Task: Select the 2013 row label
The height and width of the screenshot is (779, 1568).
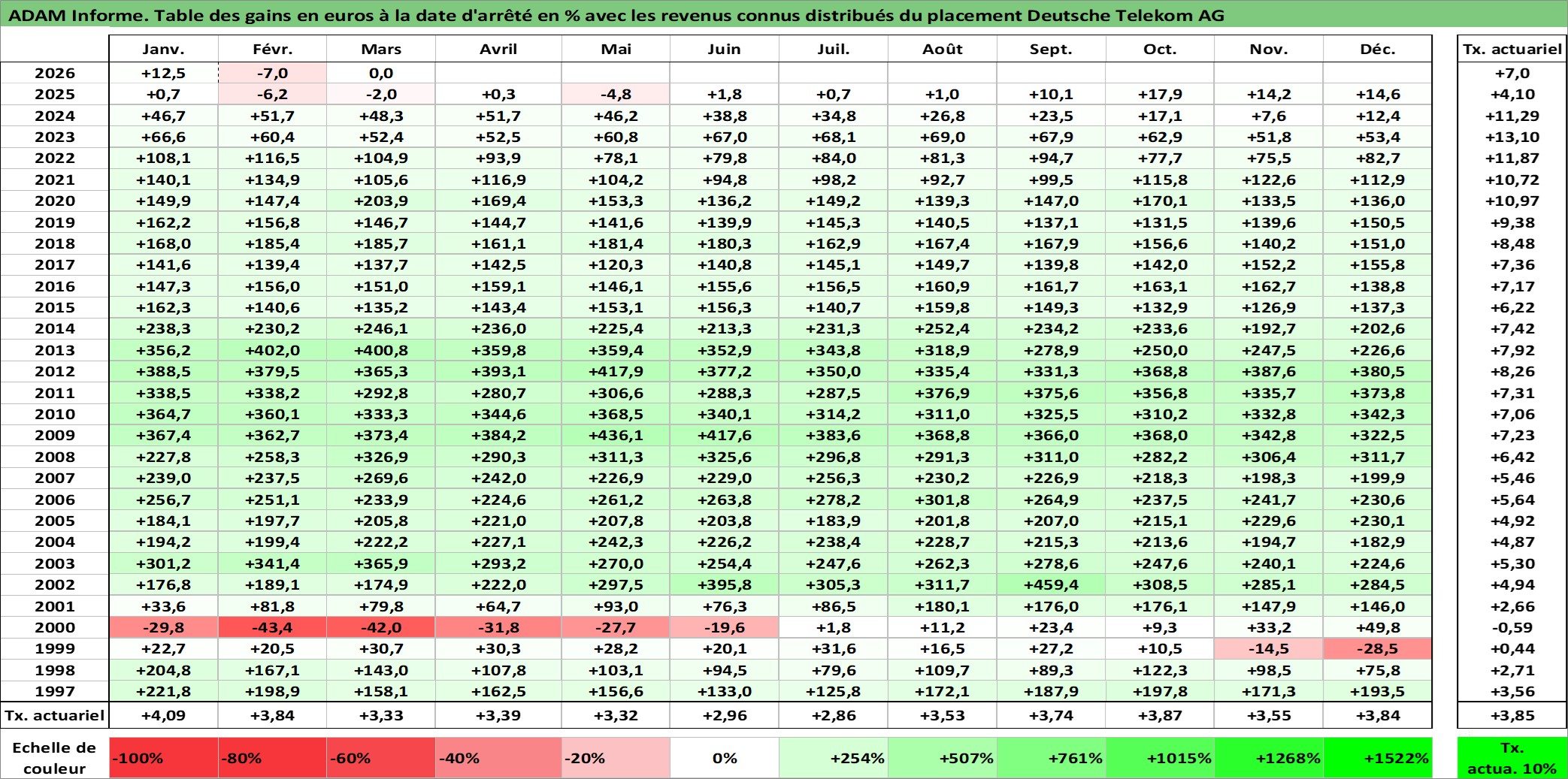Action: coord(55,350)
